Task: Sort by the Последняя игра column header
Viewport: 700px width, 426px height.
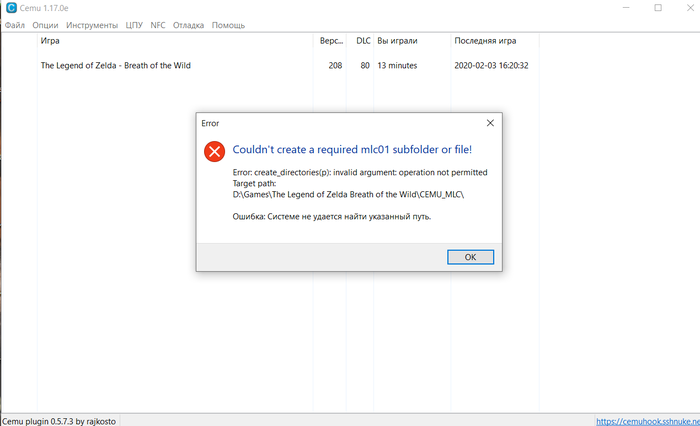Action: point(486,42)
